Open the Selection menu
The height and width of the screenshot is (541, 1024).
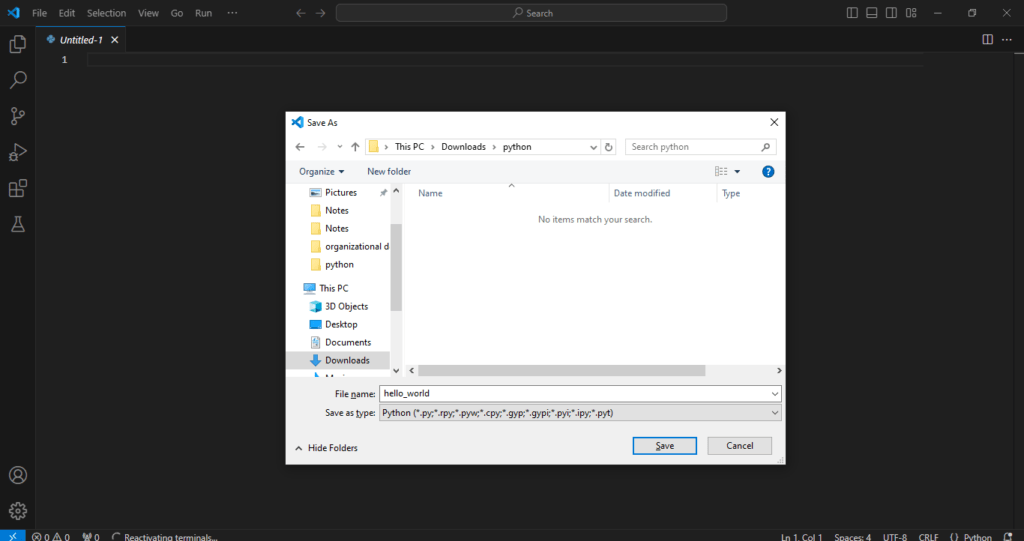tap(106, 13)
